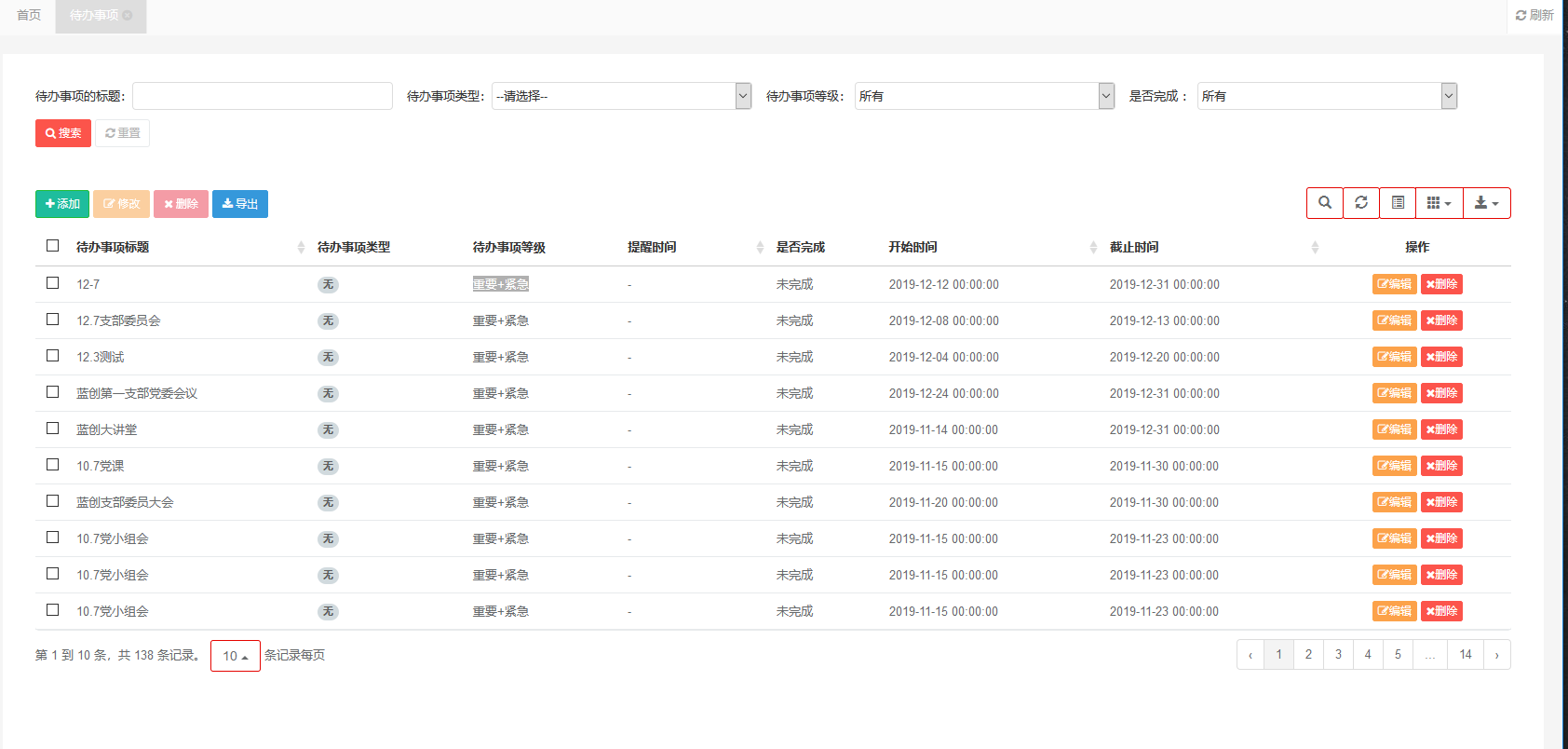Viewport: 1568px width, 749px height.
Task: Open the 待办事项等级 dropdown
Action: pos(984,96)
